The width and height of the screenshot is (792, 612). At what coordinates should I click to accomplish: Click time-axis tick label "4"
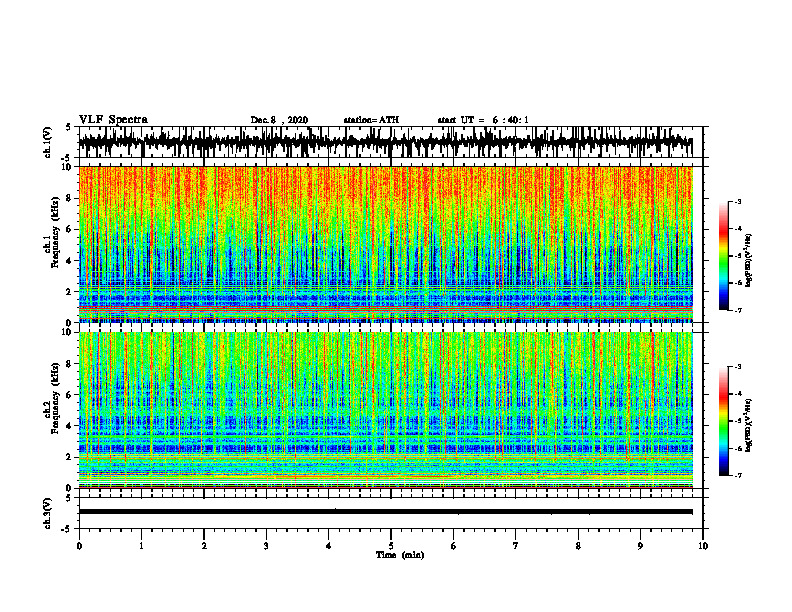click(329, 546)
